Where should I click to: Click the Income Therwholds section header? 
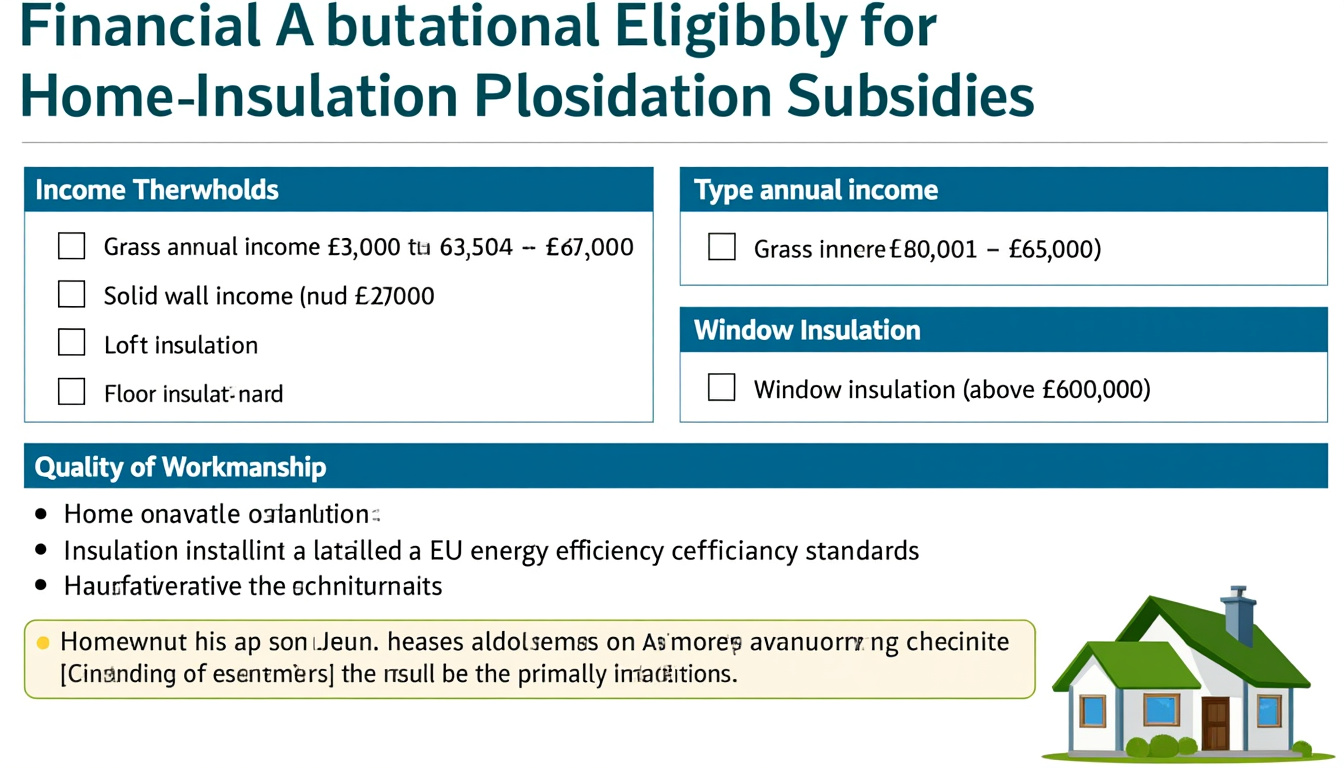point(339,189)
